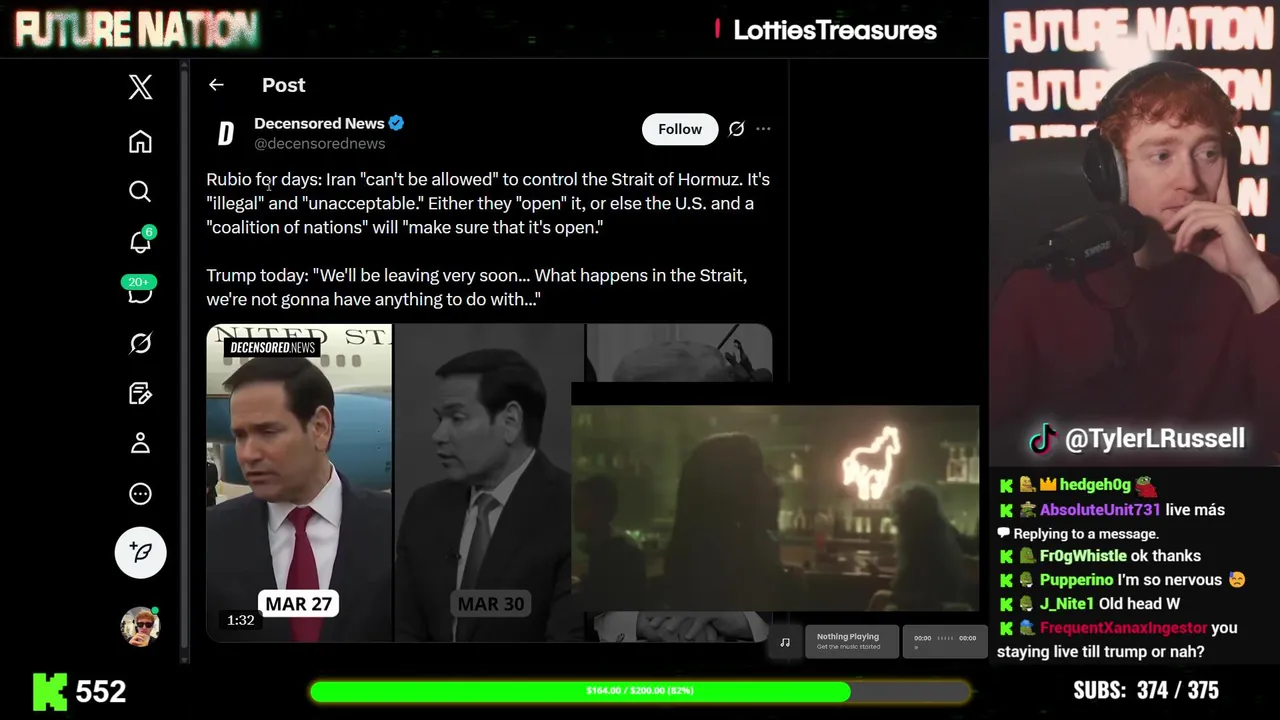Click the music note icon in player widget

point(785,642)
